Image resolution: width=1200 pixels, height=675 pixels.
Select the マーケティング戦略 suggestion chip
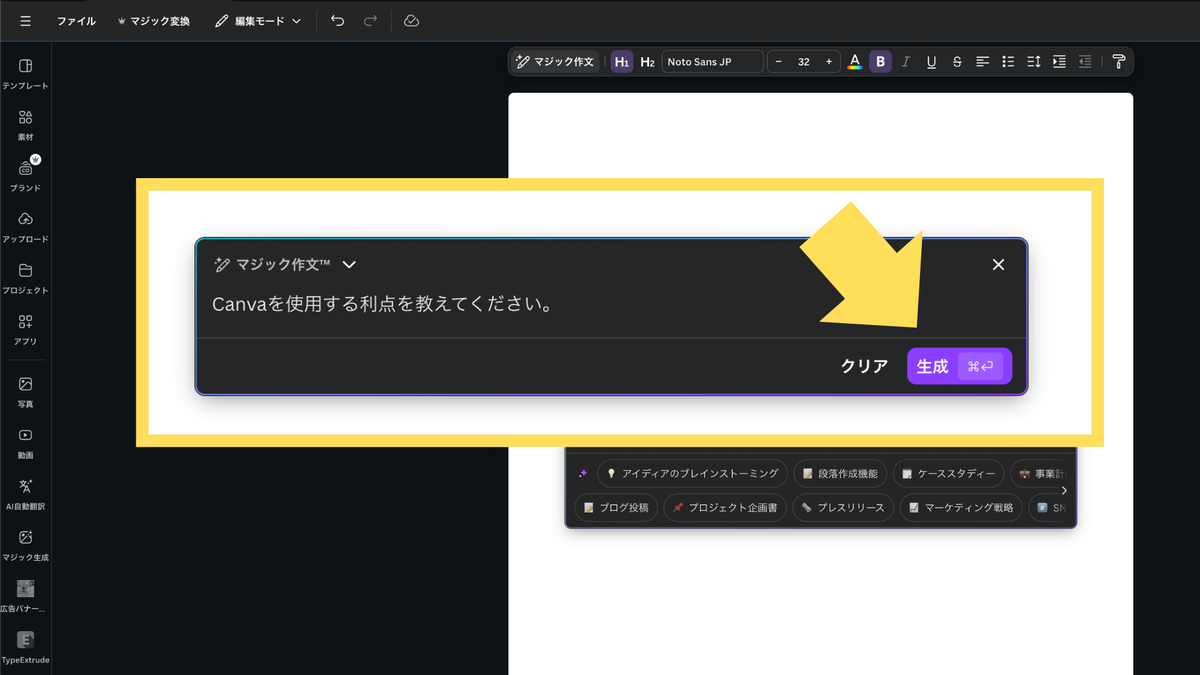pyautogui.click(x=961, y=508)
